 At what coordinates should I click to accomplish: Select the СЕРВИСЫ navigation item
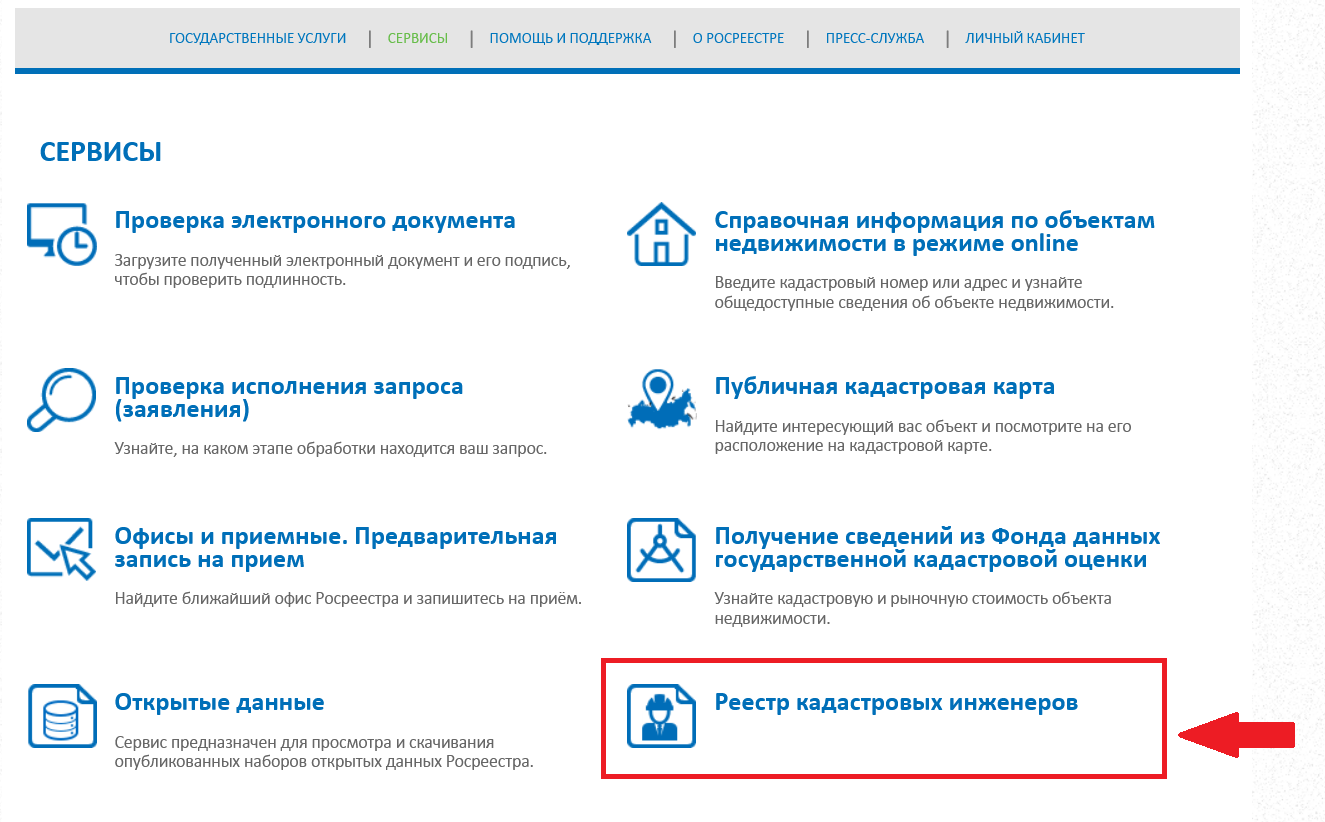pos(417,38)
